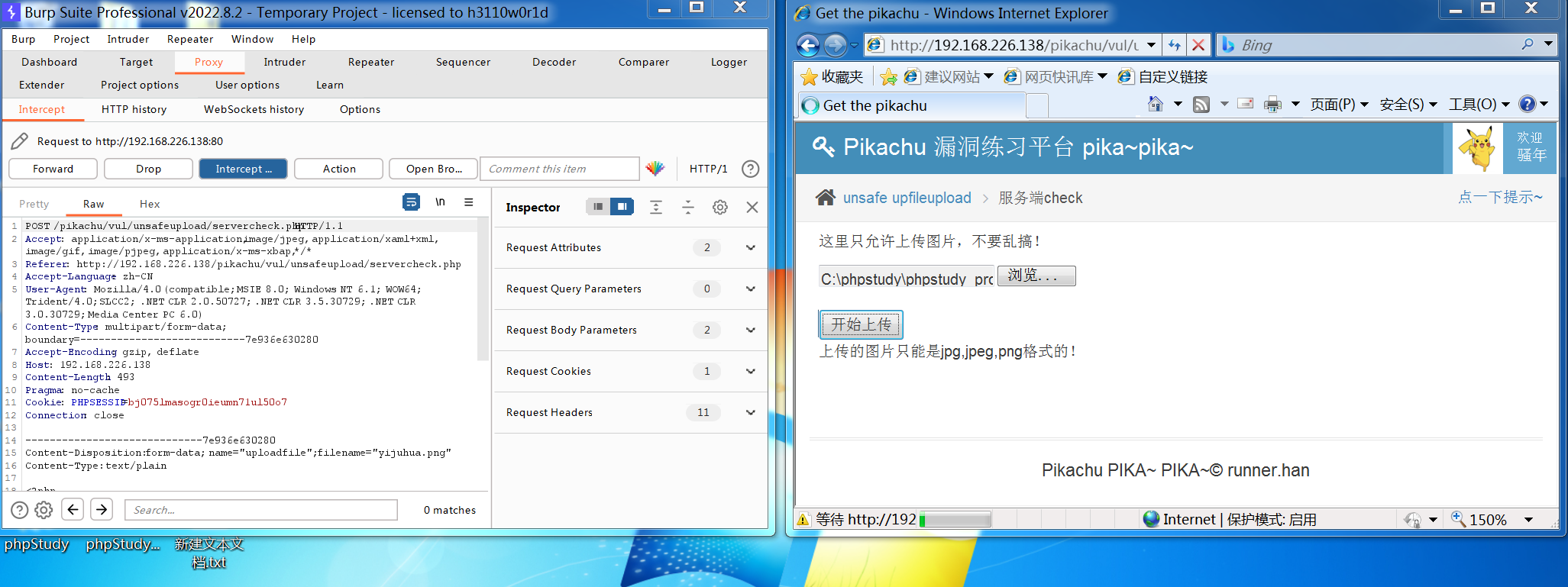The height and width of the screenshot is (587, 1568).
Task: Click unsafe upfileupload breadcrumb link
Action: [907, 198]
